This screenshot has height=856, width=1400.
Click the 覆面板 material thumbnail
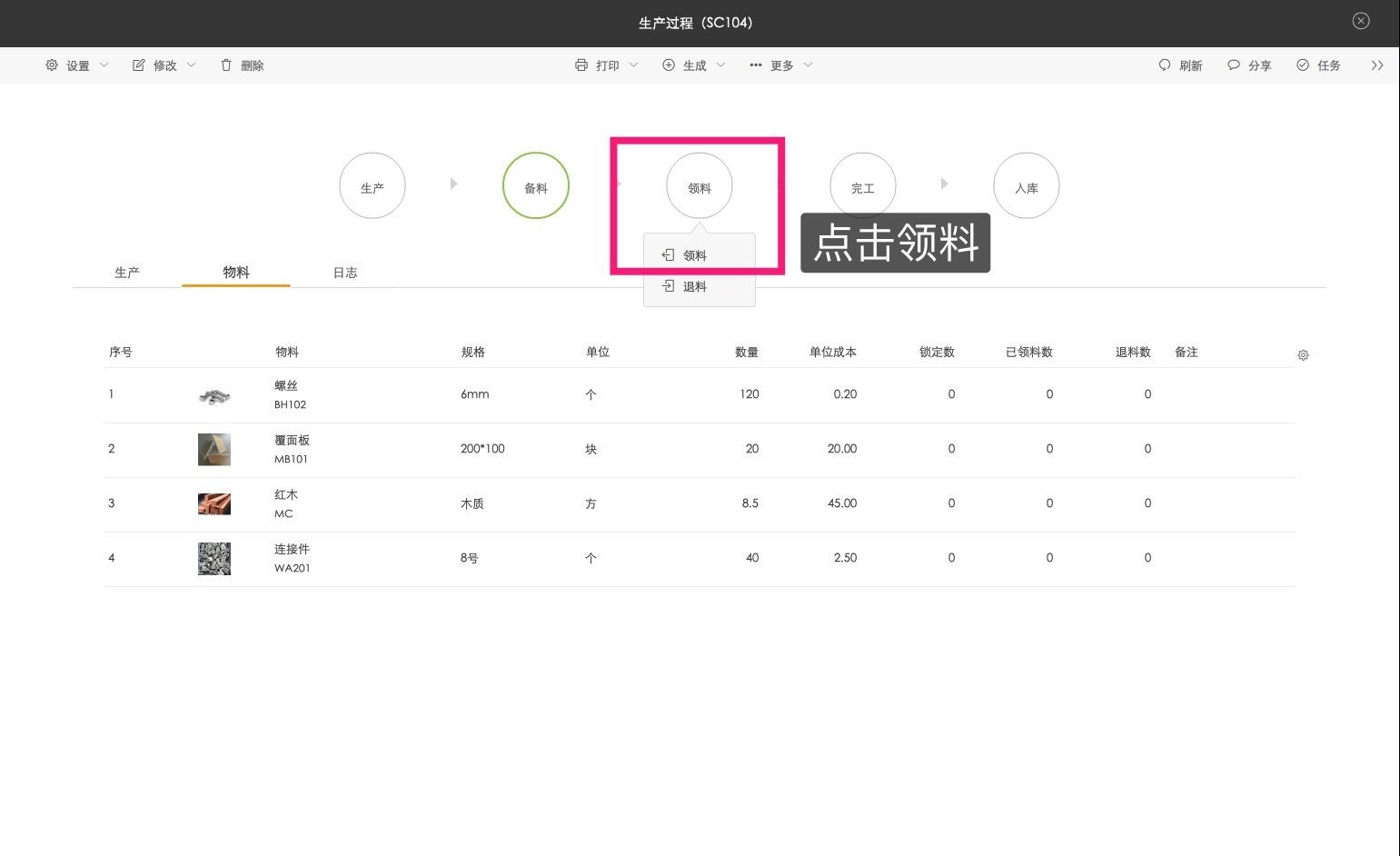pyautogui.click(x=214, y=449)
